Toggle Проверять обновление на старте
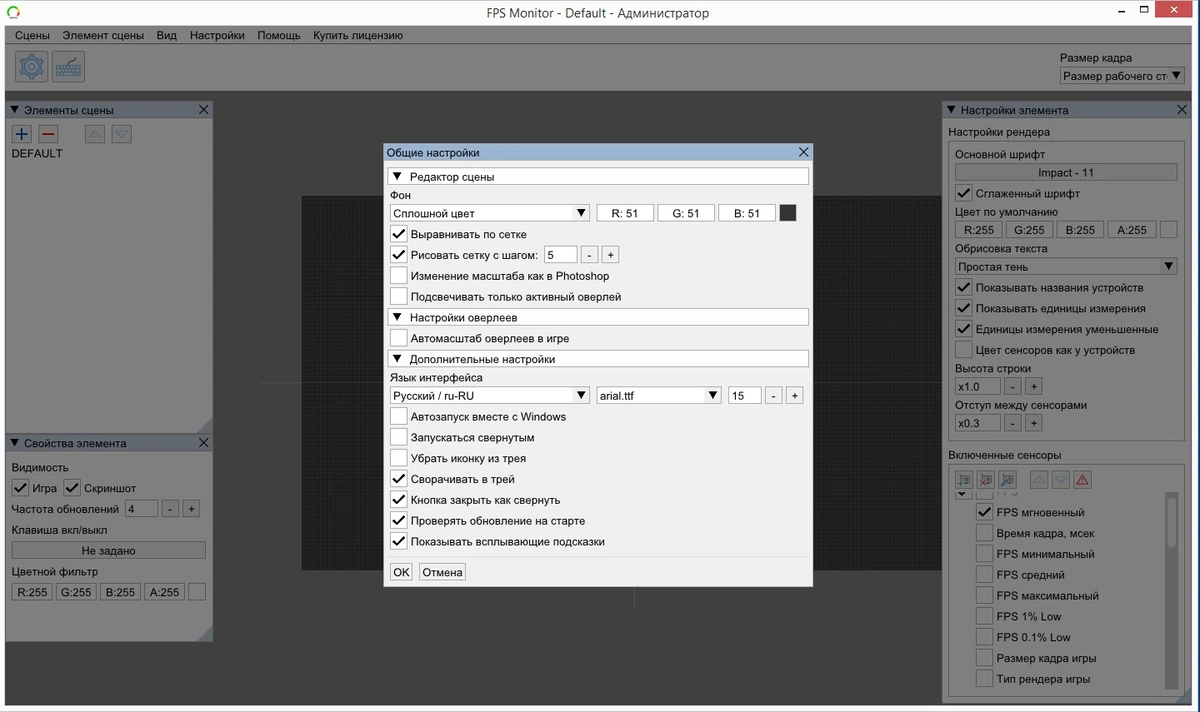This screenshot has width=1200, height=712. point(399,521)
